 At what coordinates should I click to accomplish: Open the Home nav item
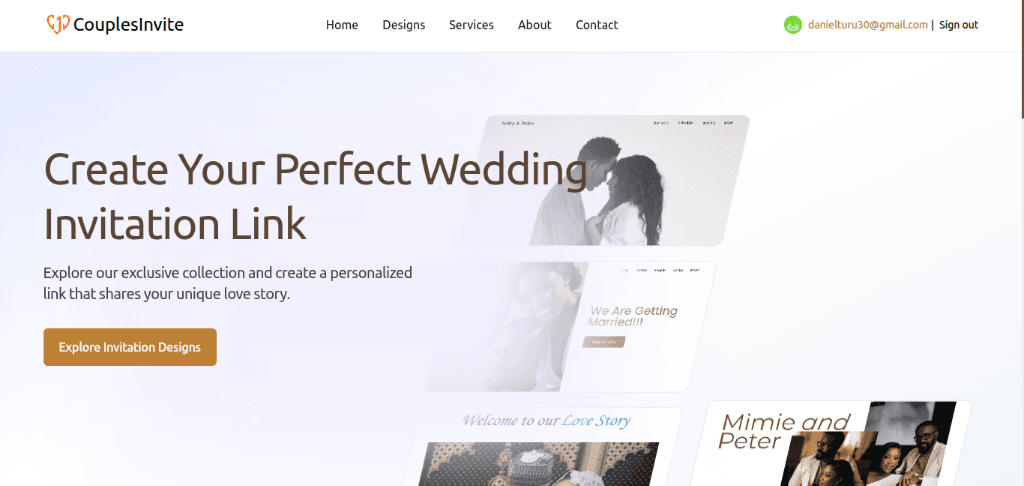pyautogui.click(x=342, y=25)
